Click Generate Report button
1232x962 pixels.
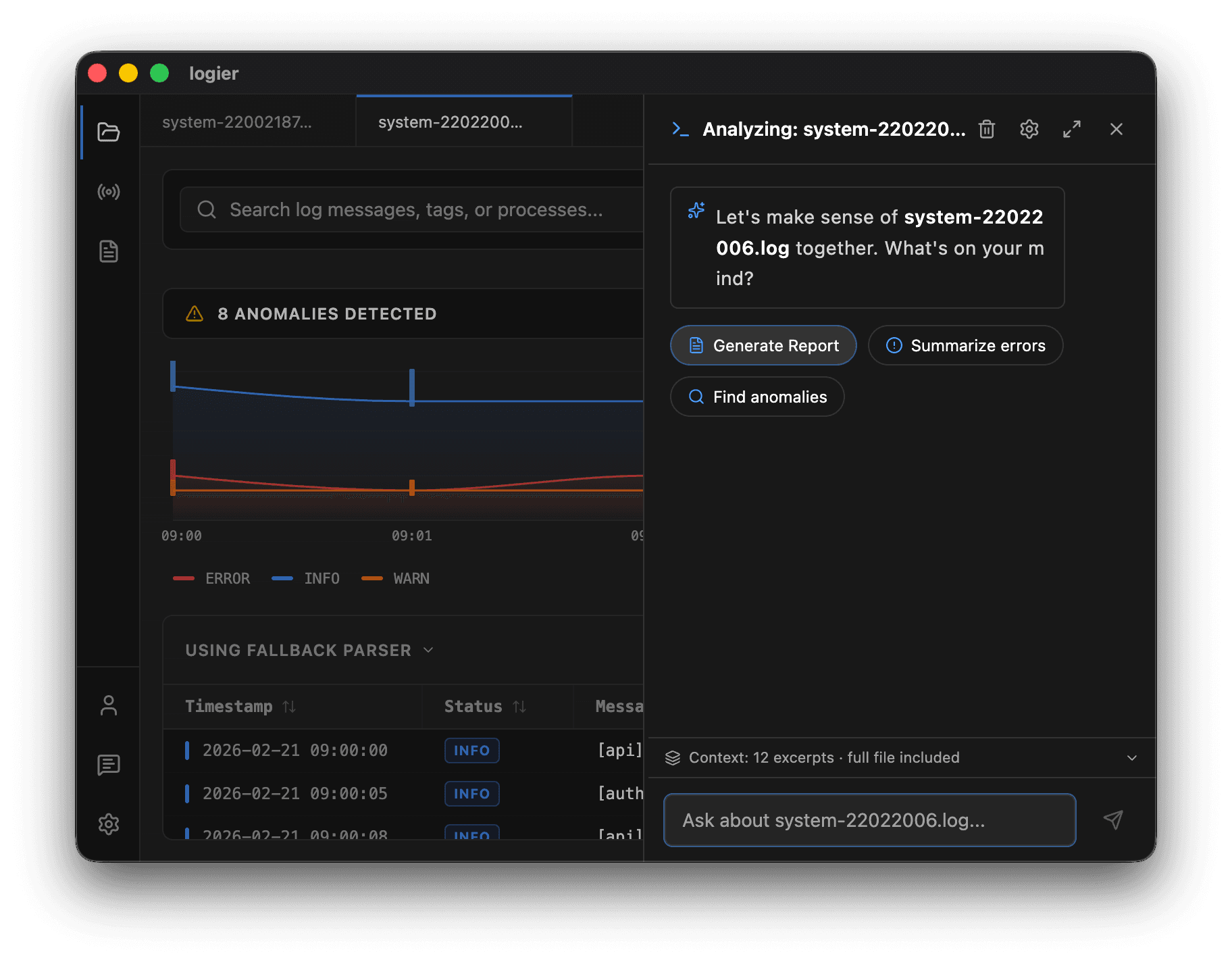[x=763, y=345]
